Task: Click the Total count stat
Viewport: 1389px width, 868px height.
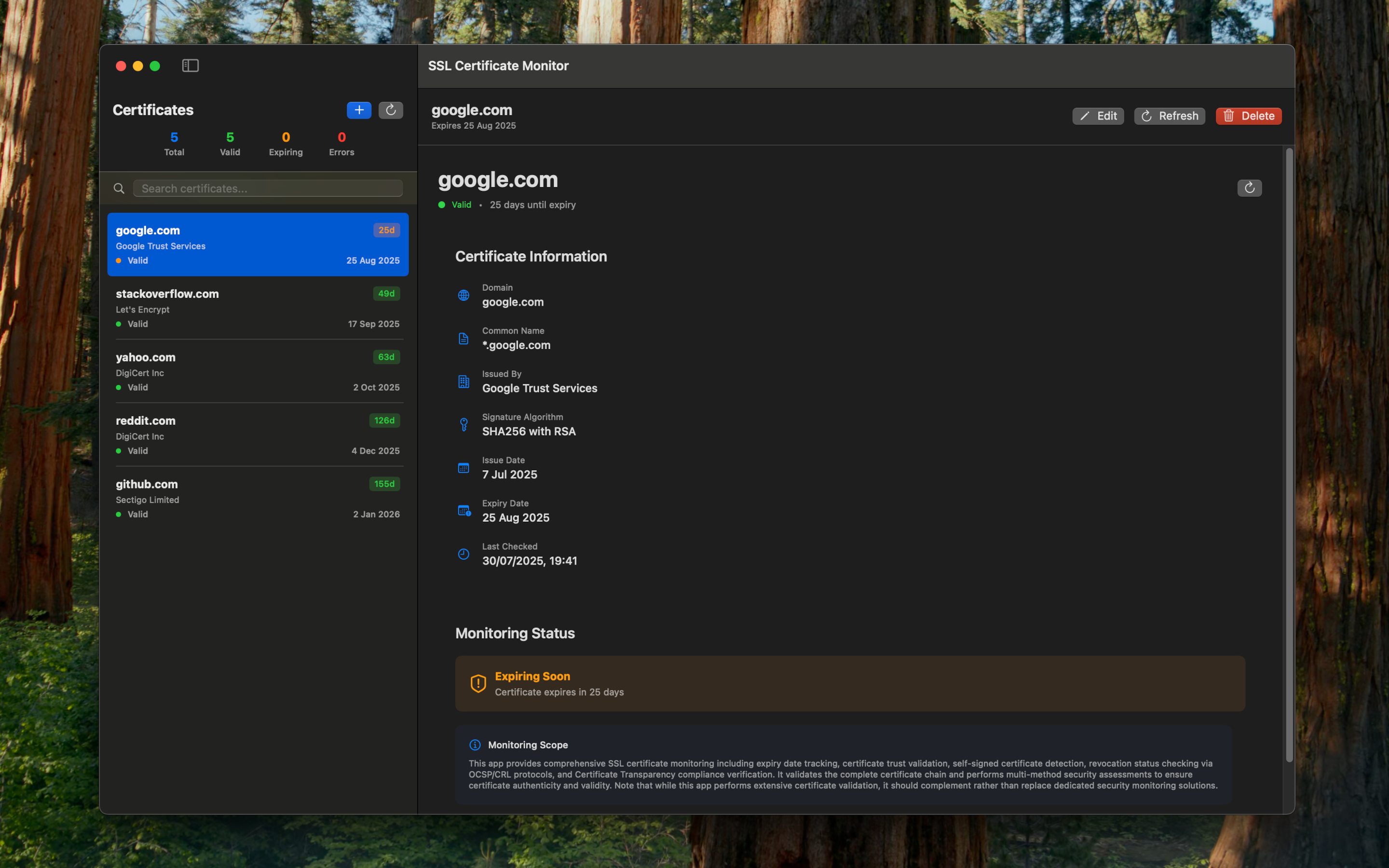Action: pos(174,144)
